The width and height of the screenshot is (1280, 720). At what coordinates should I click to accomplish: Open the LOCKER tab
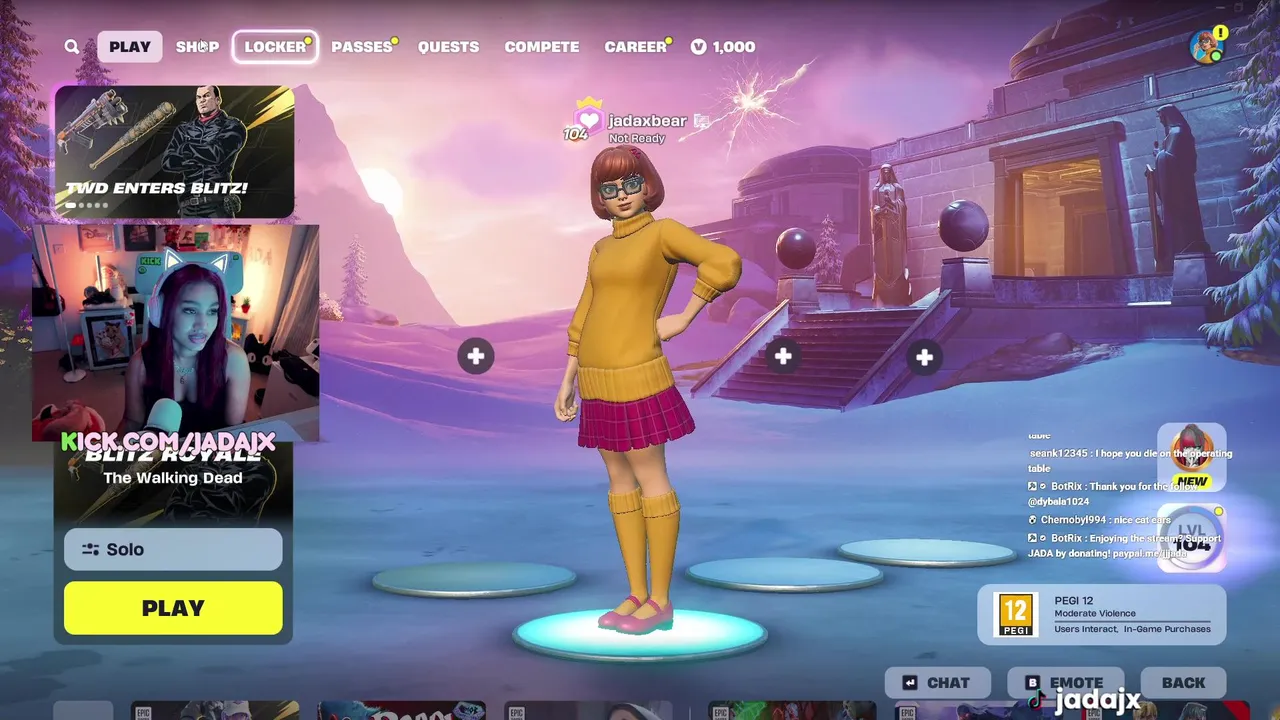pos(275,47)
